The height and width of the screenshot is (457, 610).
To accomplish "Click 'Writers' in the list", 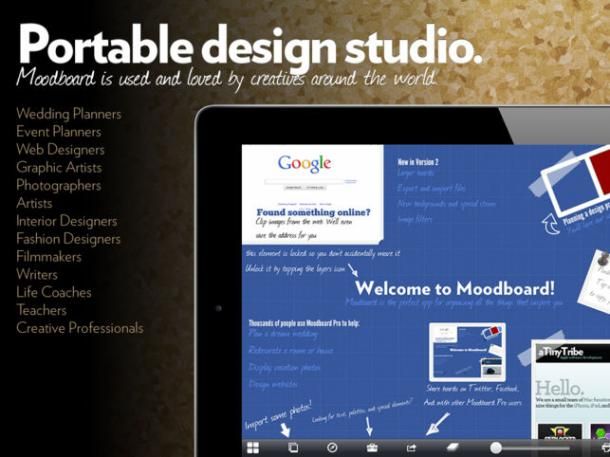I will [x=37, y=275].
